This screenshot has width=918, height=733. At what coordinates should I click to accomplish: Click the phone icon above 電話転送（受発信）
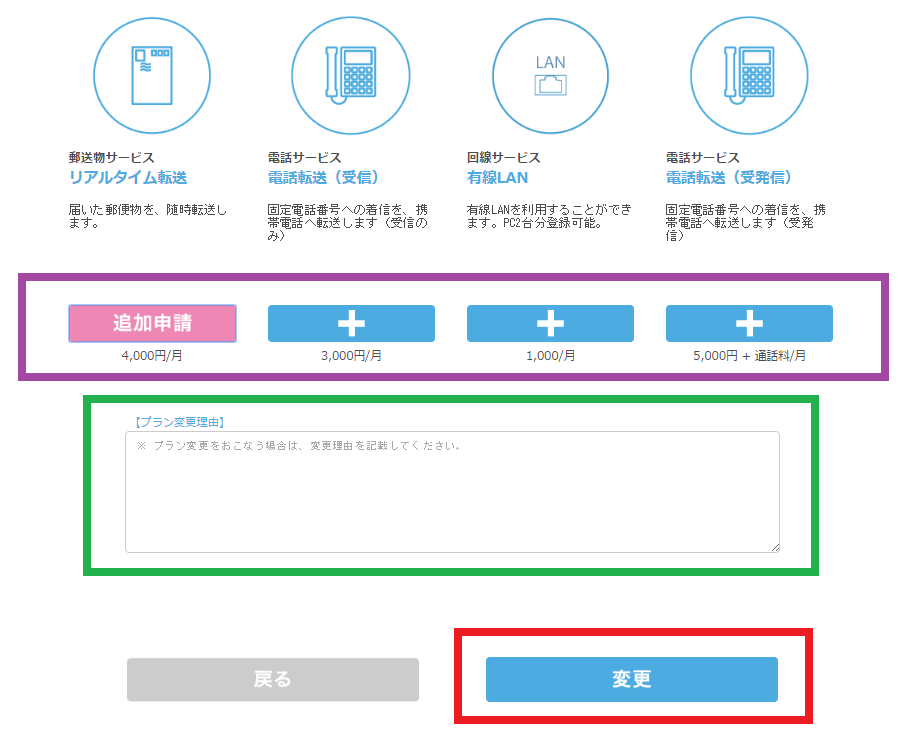749,75
